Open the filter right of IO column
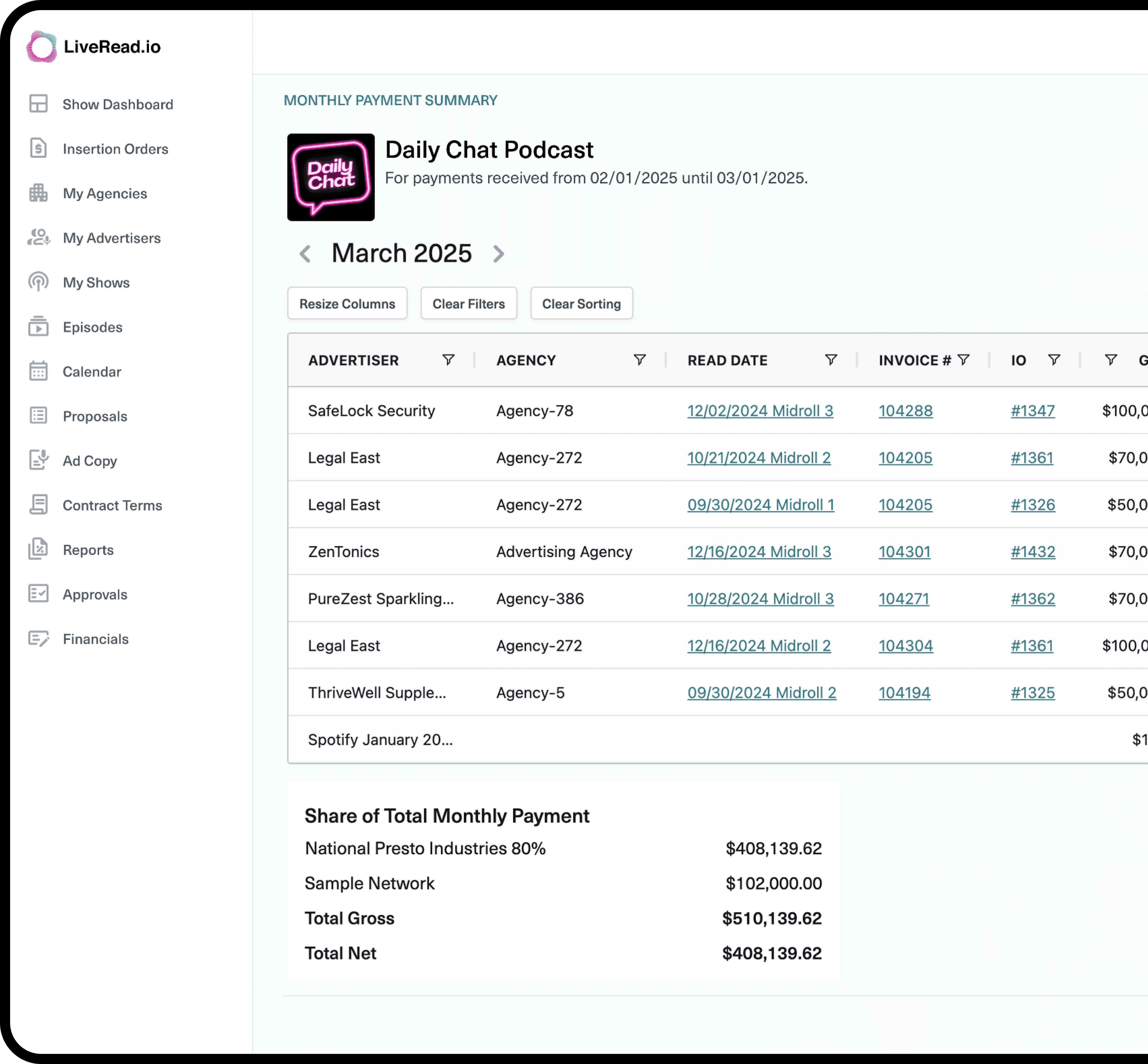Image resolution: width=1148 pixels, height=1064 pixels. coord(1111,360)
